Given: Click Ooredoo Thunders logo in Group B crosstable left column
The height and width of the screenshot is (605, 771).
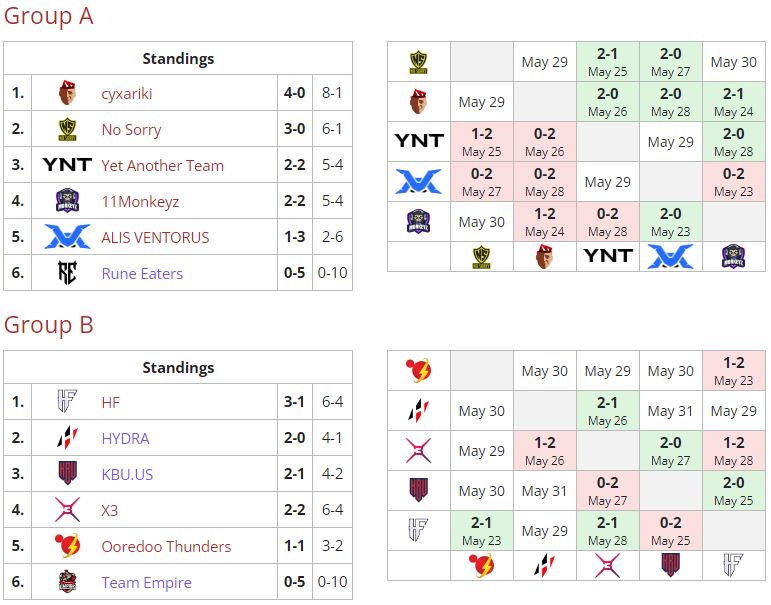Looking at the screenshot, I should pyautogui.click(x=418, y=371).
